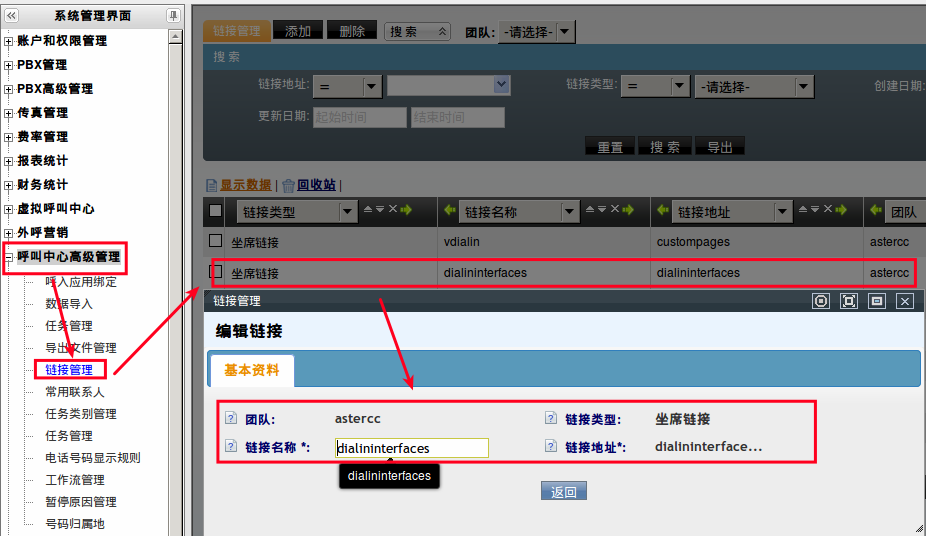Click the X icon in 链接类型 column header

[393, 210]
